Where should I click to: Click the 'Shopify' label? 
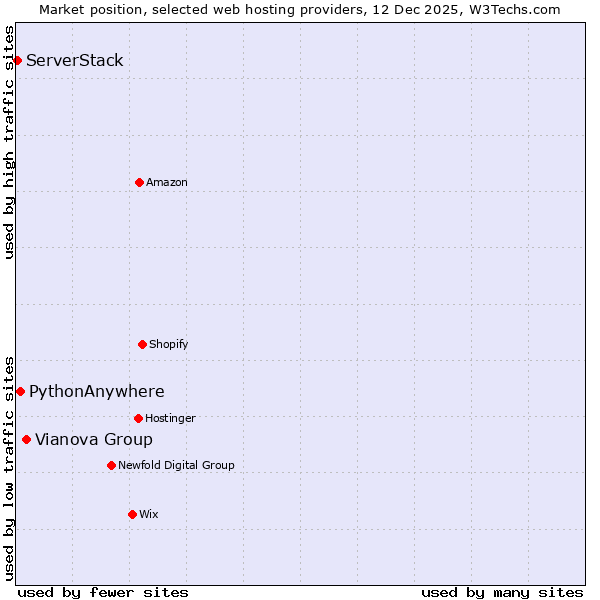(x=169, y=344)
